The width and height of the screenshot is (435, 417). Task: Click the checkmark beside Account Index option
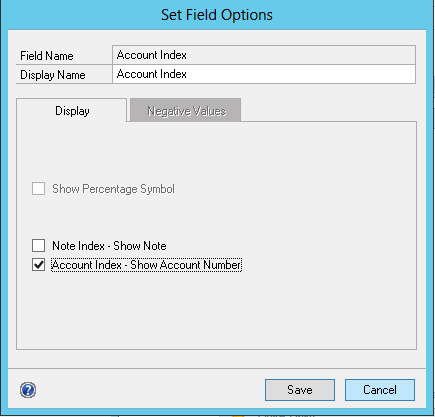coord(38,265)
